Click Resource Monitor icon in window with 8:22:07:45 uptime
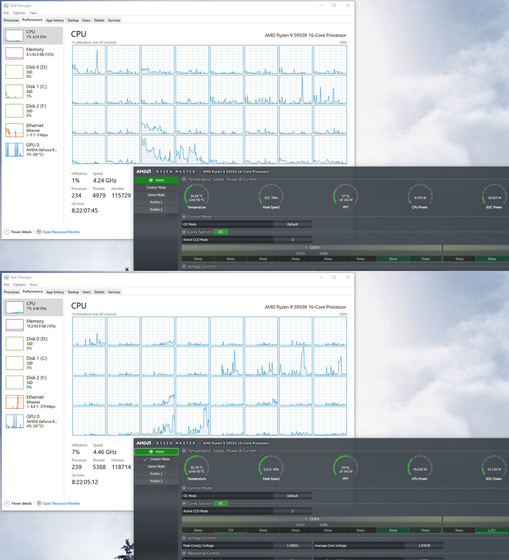 39,232
